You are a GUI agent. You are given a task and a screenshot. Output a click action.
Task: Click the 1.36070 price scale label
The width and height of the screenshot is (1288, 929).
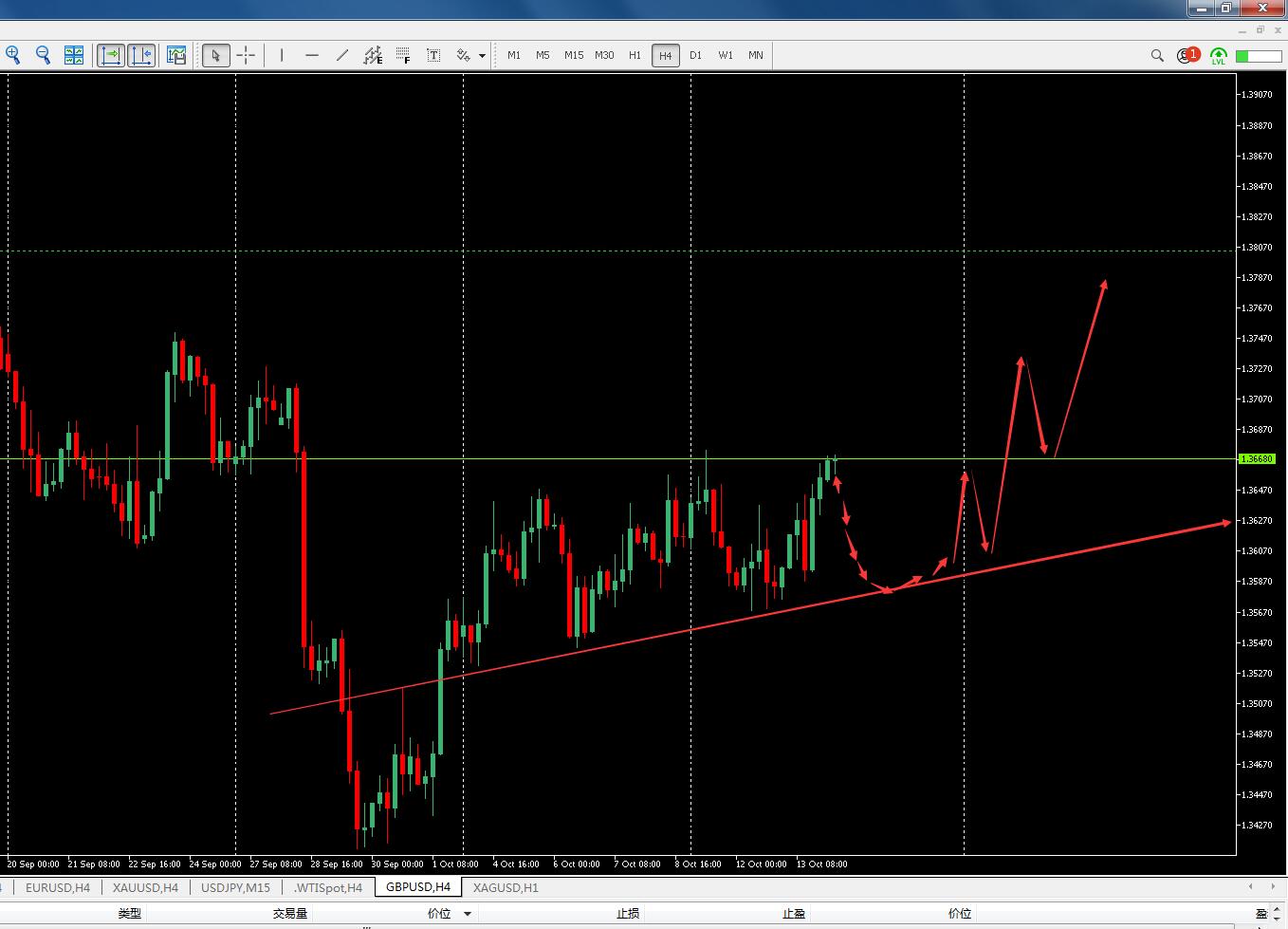coord(1258,550)
